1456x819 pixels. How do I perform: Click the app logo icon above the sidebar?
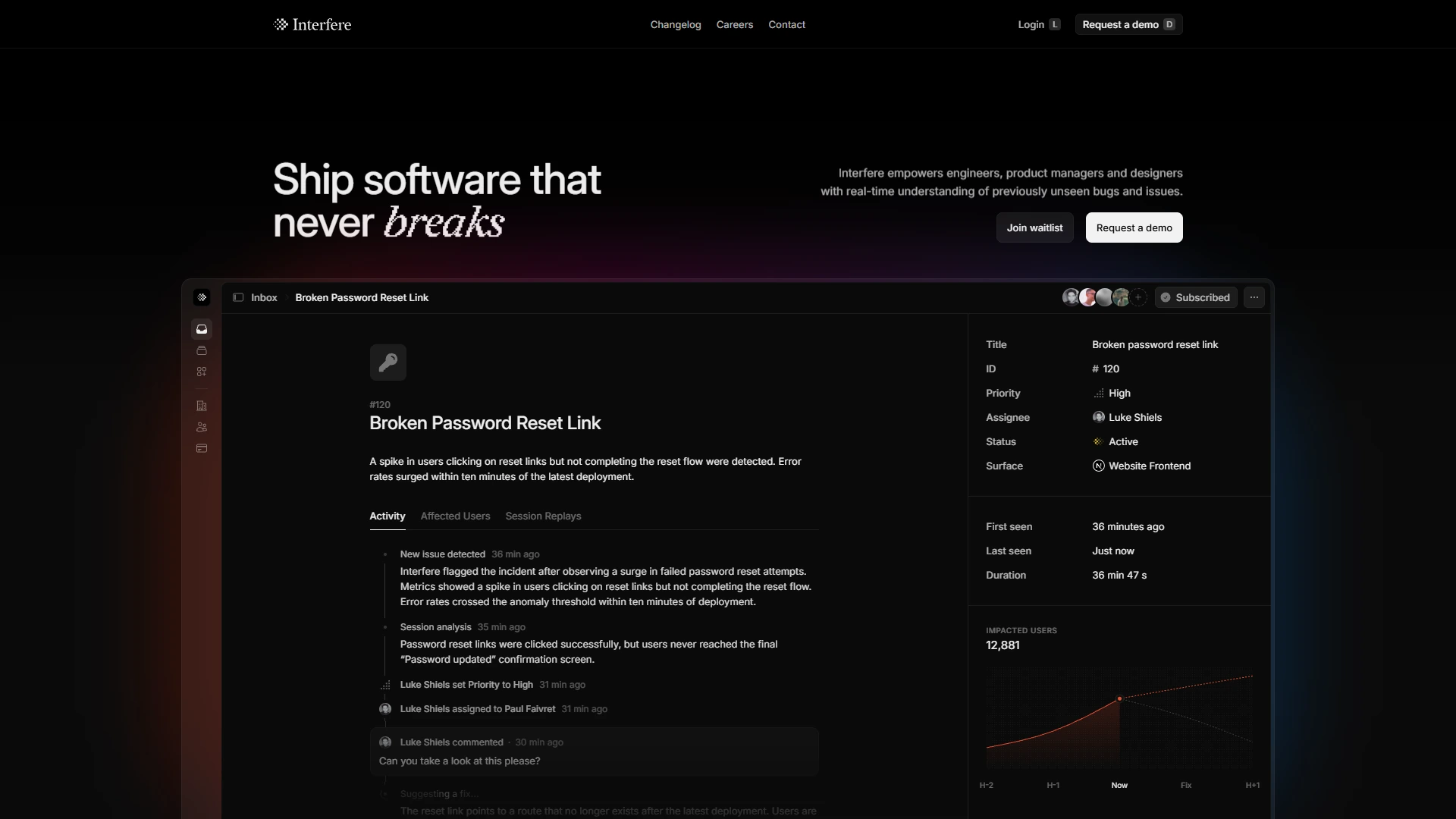click(202, 297)
